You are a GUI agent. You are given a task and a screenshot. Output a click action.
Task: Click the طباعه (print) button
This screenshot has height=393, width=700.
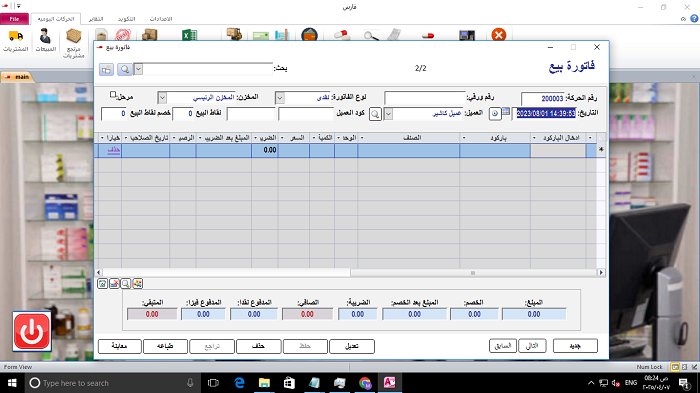pos(165,346)
